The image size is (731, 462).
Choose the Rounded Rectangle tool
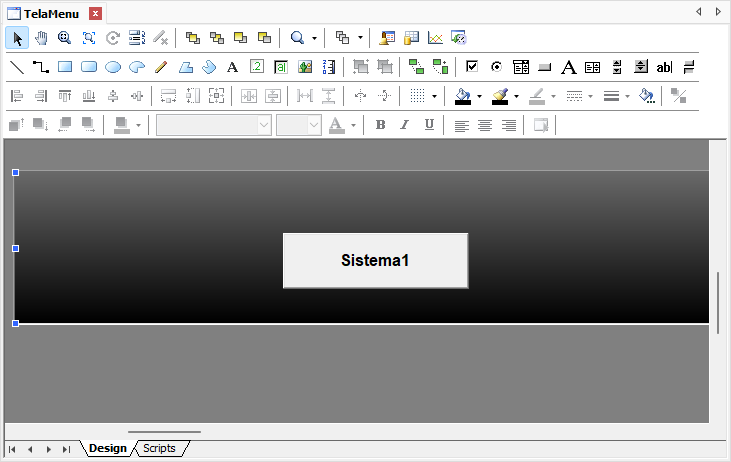89,67
